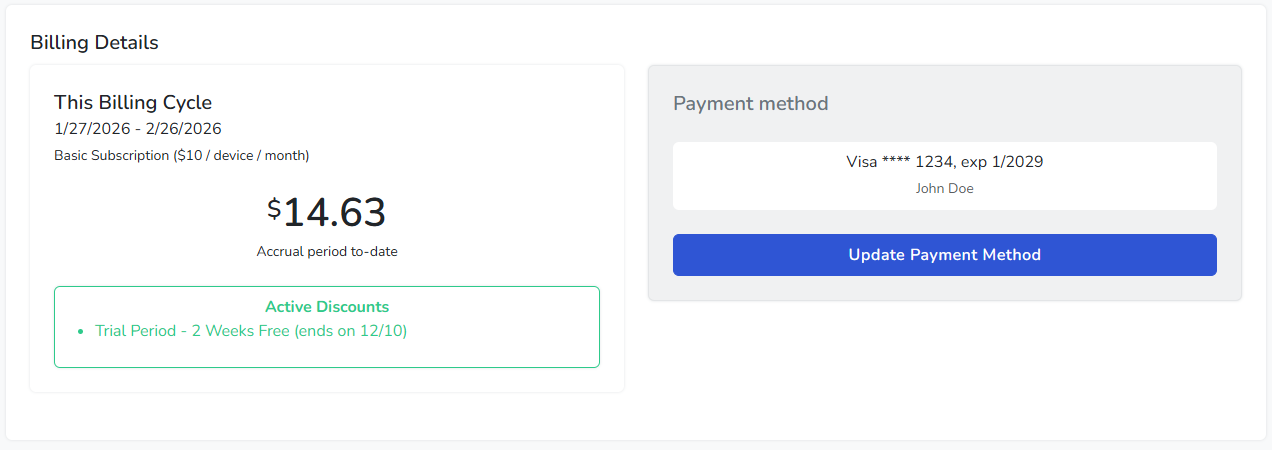The width and height of the screenshot is (1272, 450).
Task: Click the billing date range 1/27/2026 - 2/26/2026
Action: [x=138, y=129]
